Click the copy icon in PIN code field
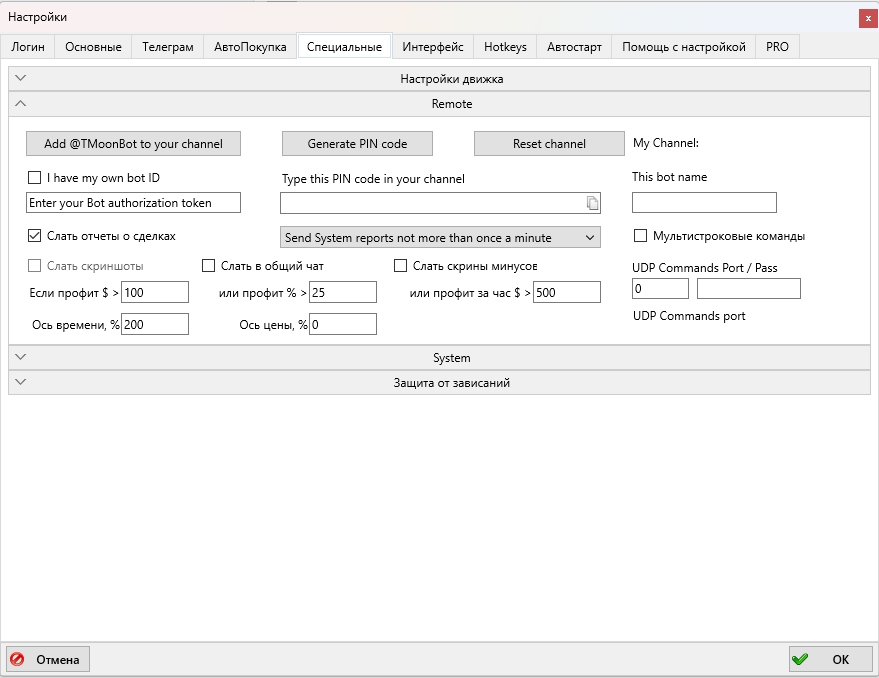Screen dimensions: 879x678 click(592, 203)
